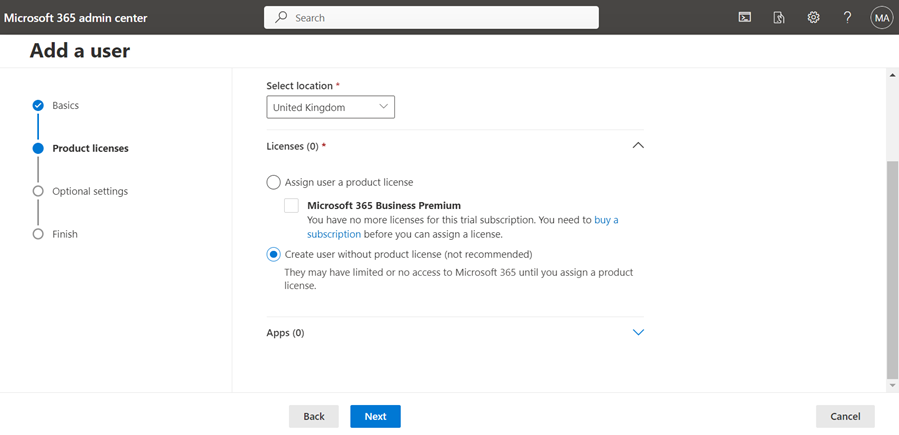The image size is (899, 435).
Task: Click the Optional settings step circle
Action: 38,191
